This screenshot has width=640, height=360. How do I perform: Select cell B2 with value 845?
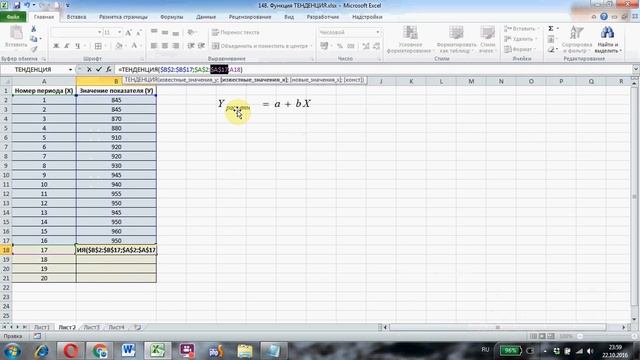[x=116, y=100]
